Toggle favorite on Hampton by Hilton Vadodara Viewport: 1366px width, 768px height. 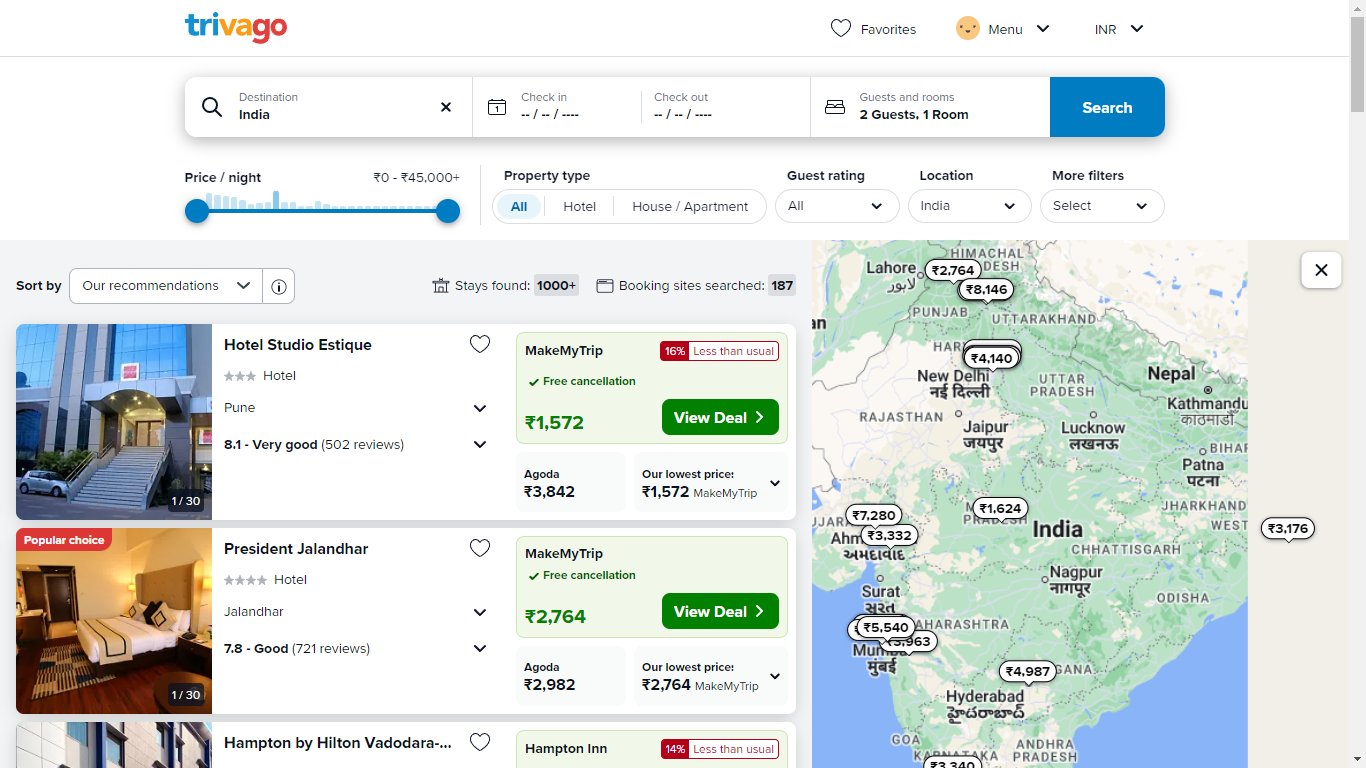[480, 742]
